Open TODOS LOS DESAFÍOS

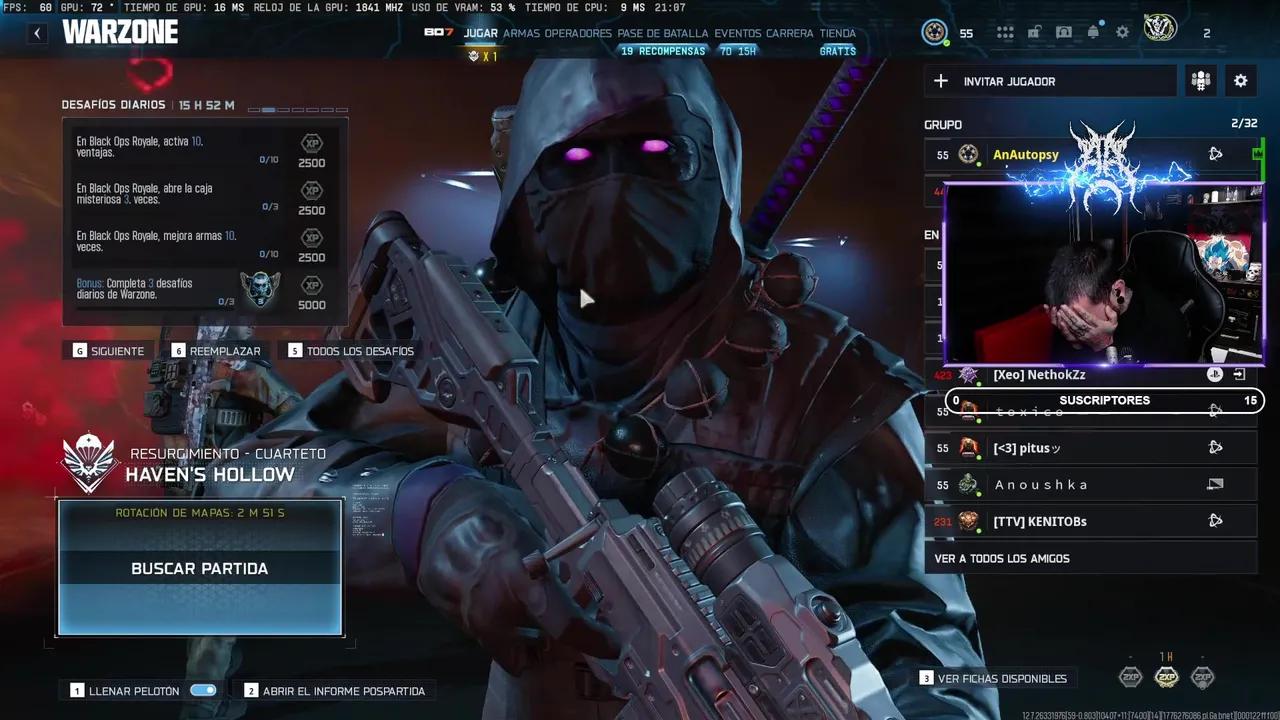(351, 351)
